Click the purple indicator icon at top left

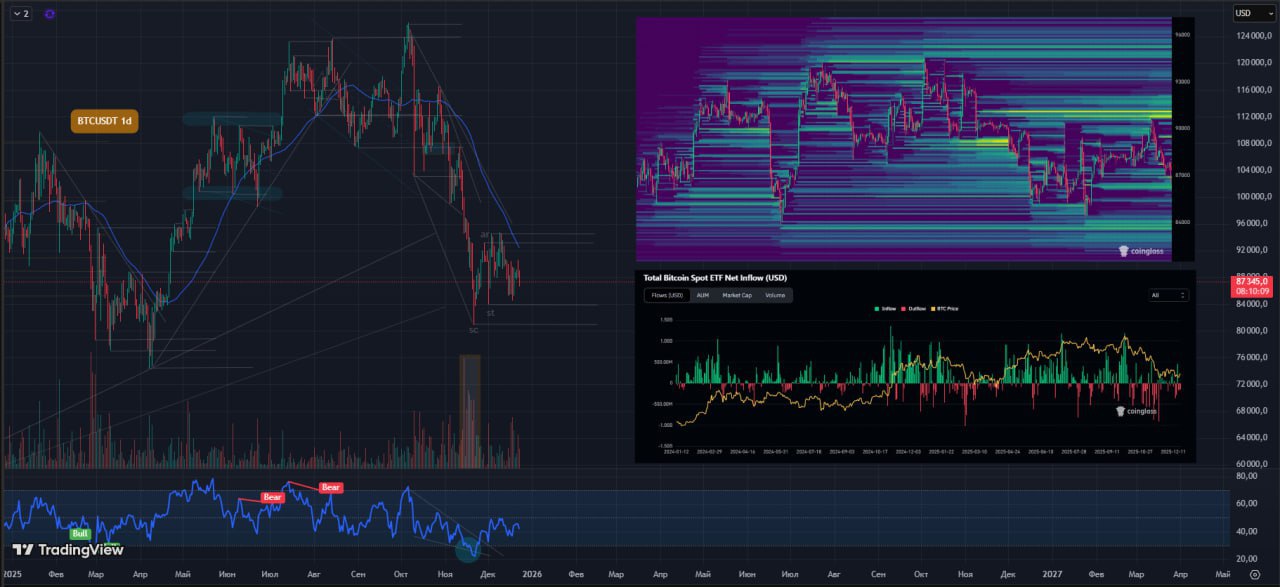tap(50, 14)
